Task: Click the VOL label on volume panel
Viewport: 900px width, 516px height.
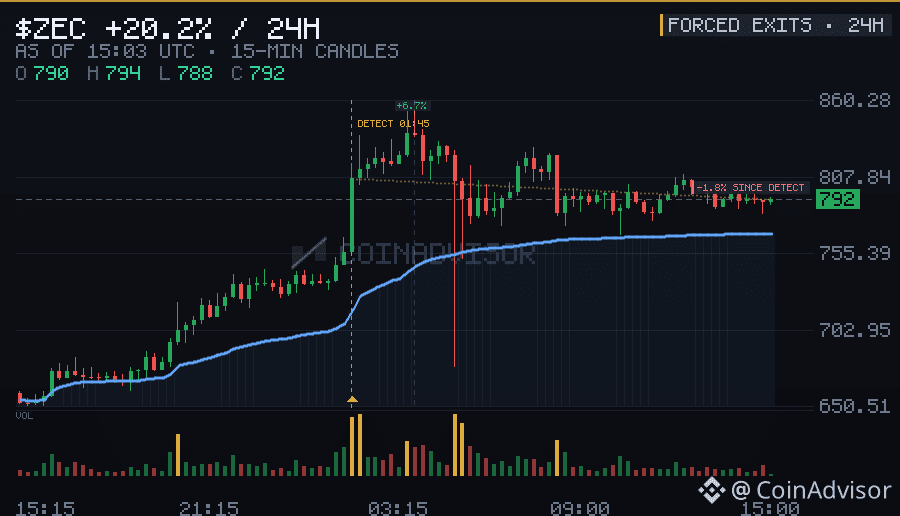Action: [24, 416]
